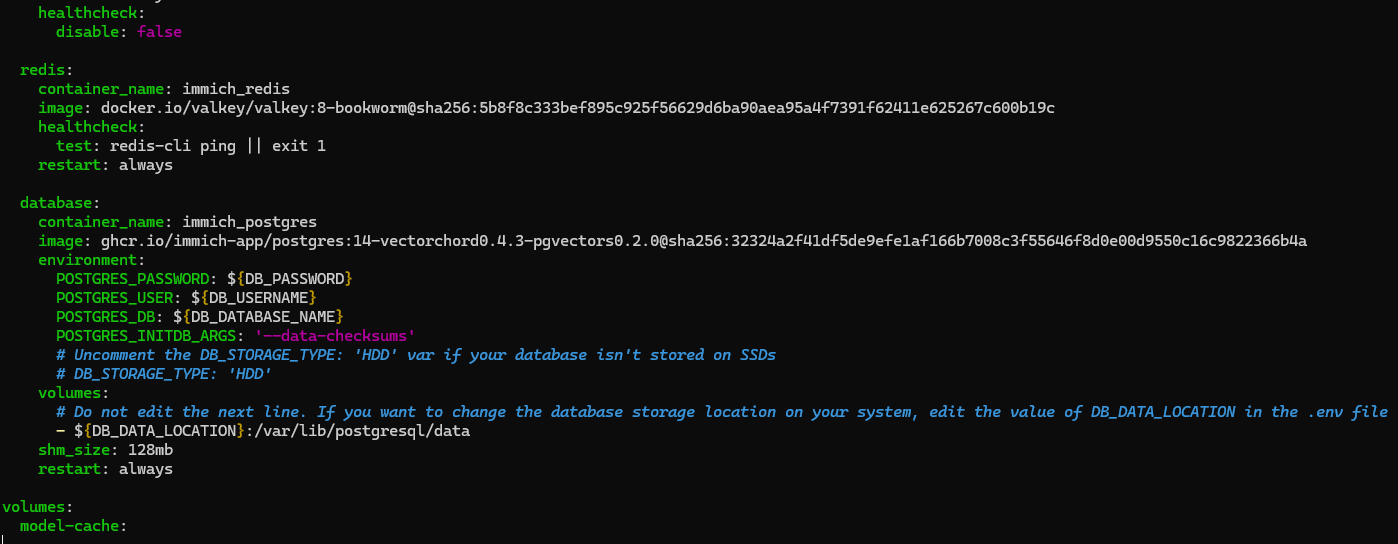Click the 'model-cache:' entry
The image size is (1398, 544).
pyautogui.click(x=74, y=526)
